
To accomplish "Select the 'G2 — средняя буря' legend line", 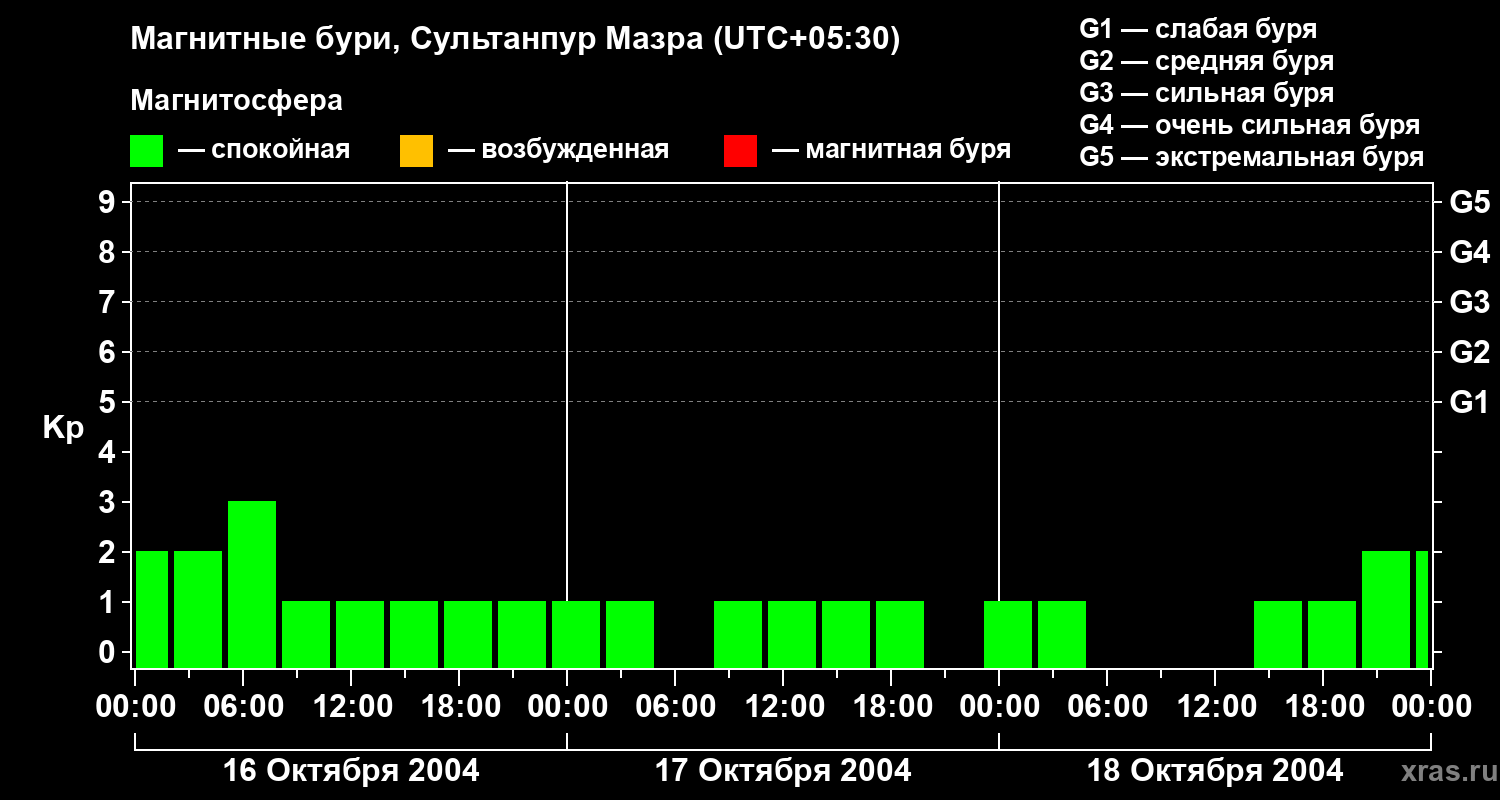I will (1206, 61).
